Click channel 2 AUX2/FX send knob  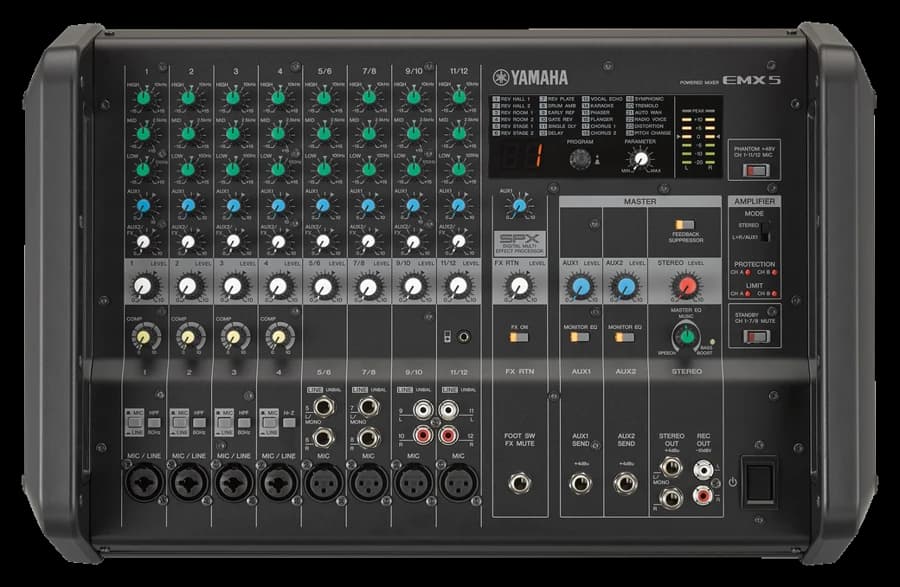tap(188, 242)
